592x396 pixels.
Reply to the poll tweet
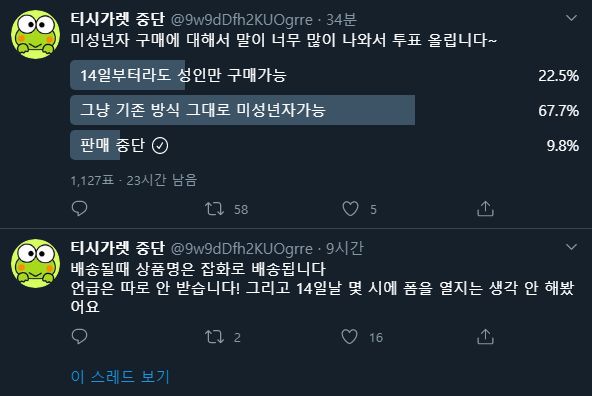(79, 209)
